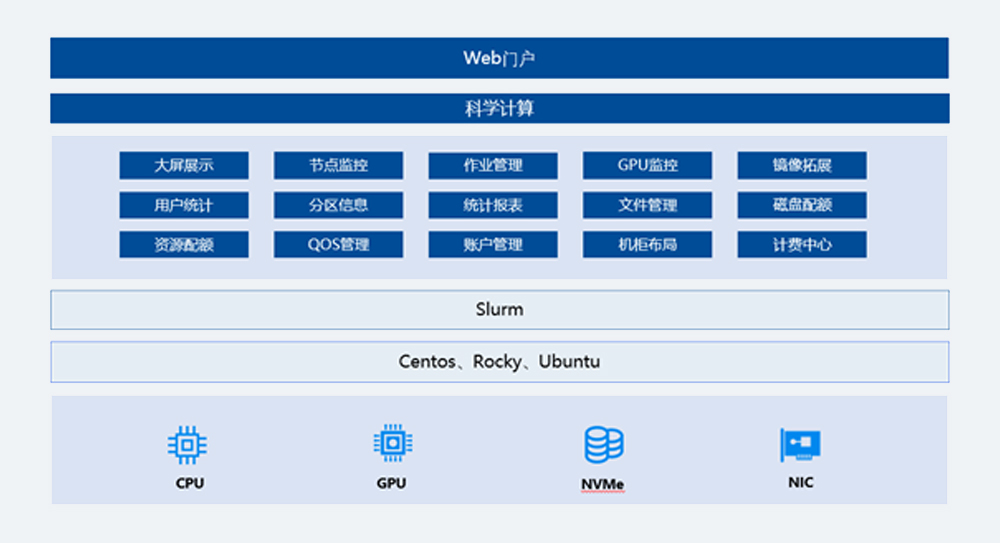
Task: Click the 文件管理 block
Action: (647, 205)
